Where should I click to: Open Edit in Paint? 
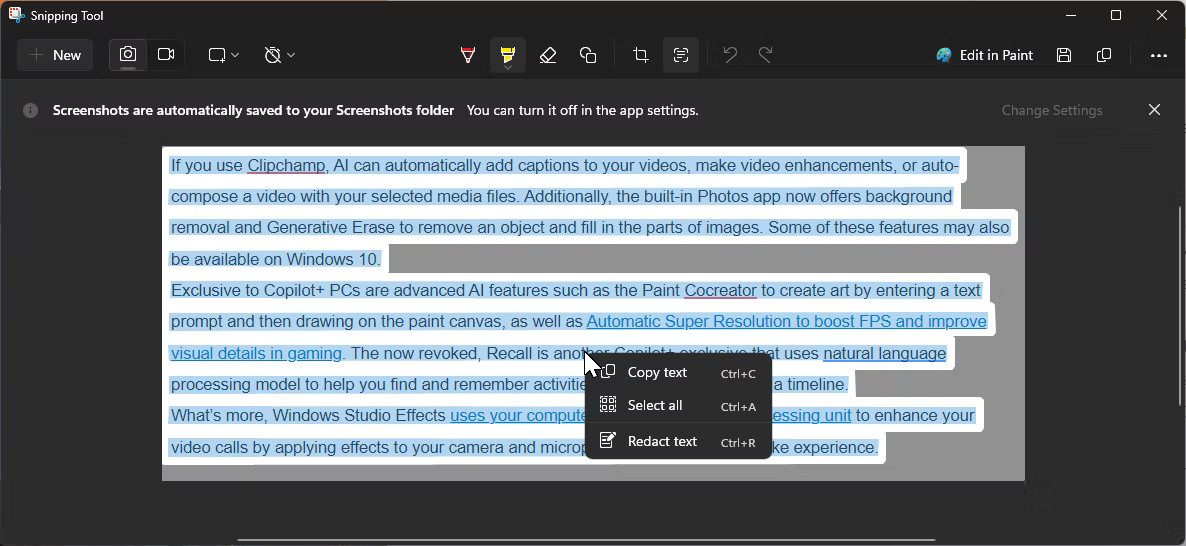tap(985, 55)
